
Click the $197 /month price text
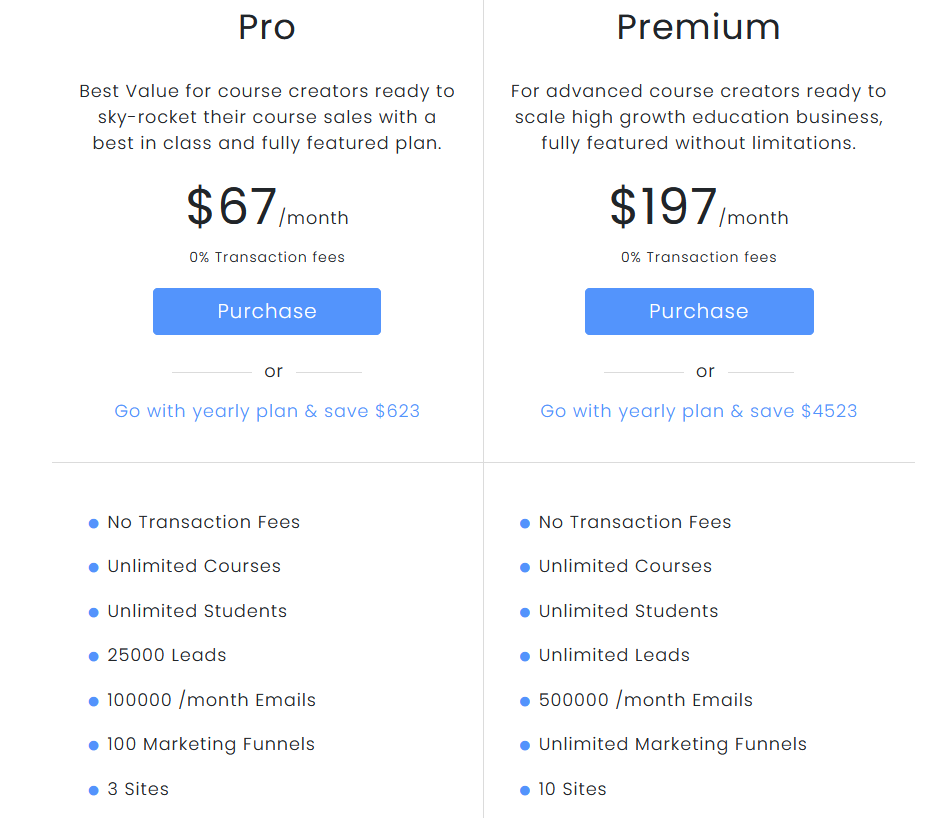(699, 207)
